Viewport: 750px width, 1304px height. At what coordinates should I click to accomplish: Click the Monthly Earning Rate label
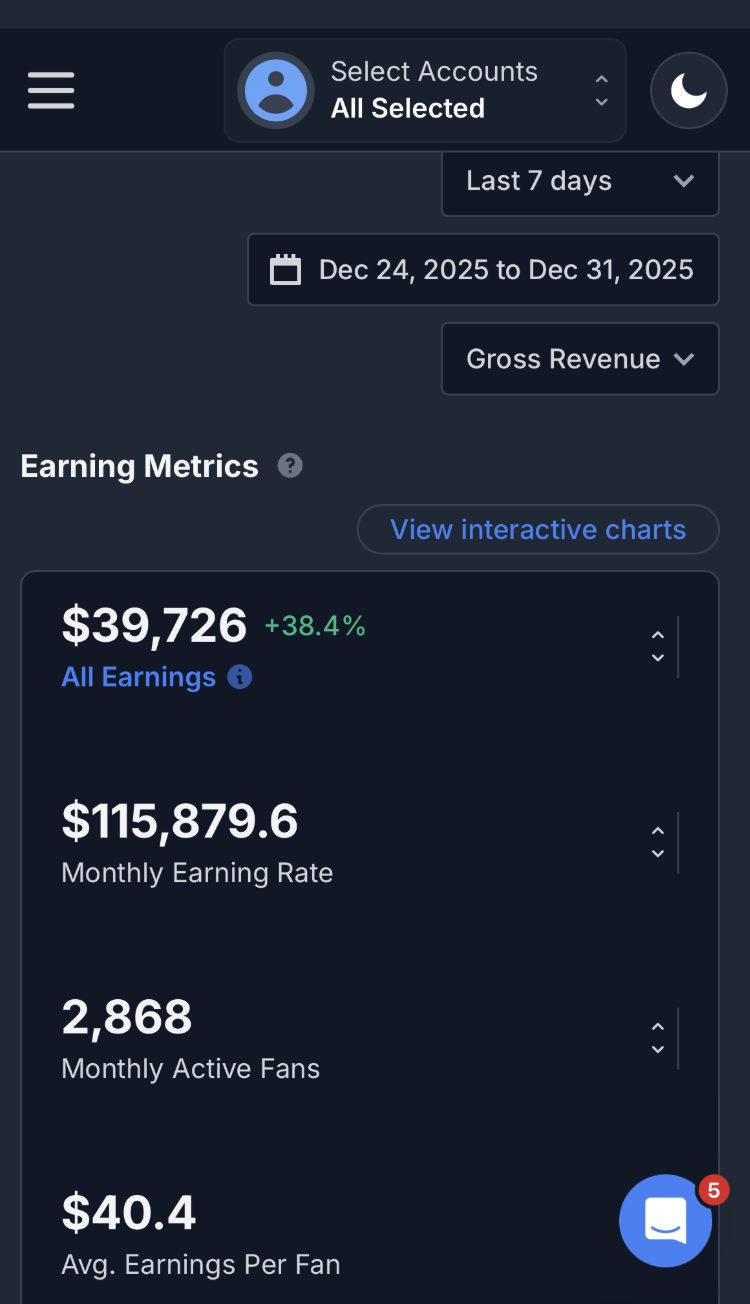click(197, 873)
